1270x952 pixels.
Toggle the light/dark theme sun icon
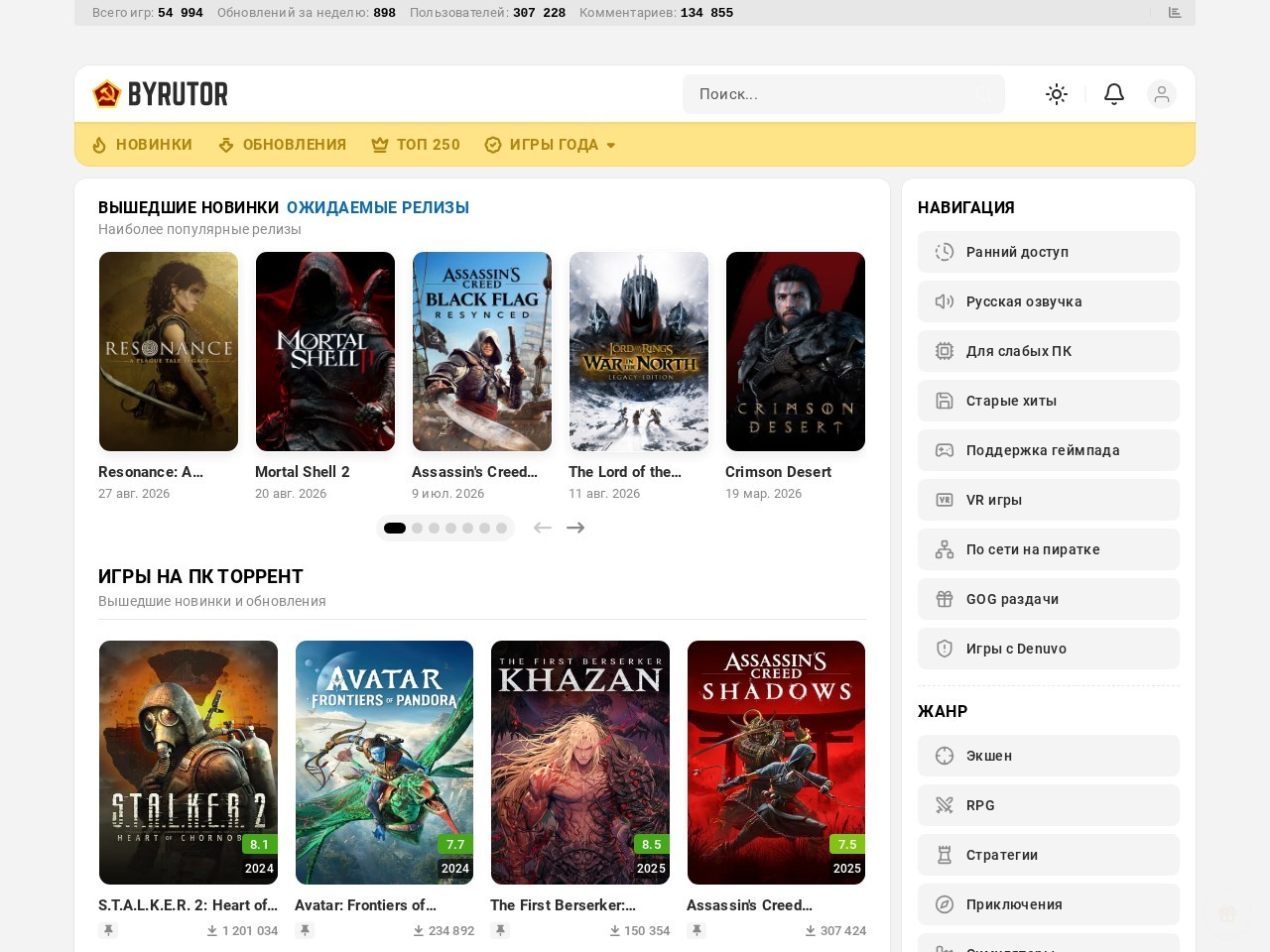coord(1057,94)
